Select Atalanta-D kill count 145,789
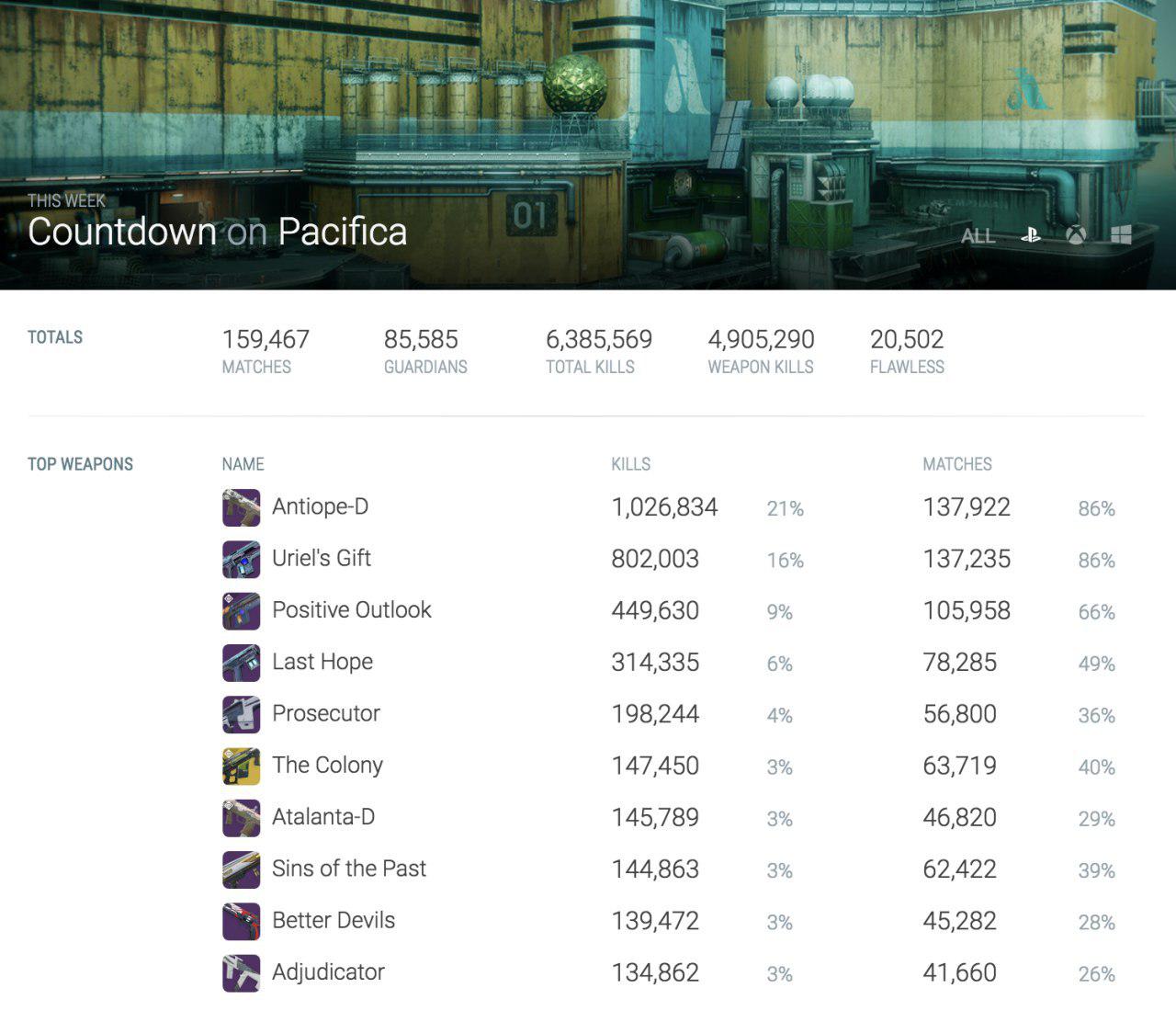 pos(655,817)
